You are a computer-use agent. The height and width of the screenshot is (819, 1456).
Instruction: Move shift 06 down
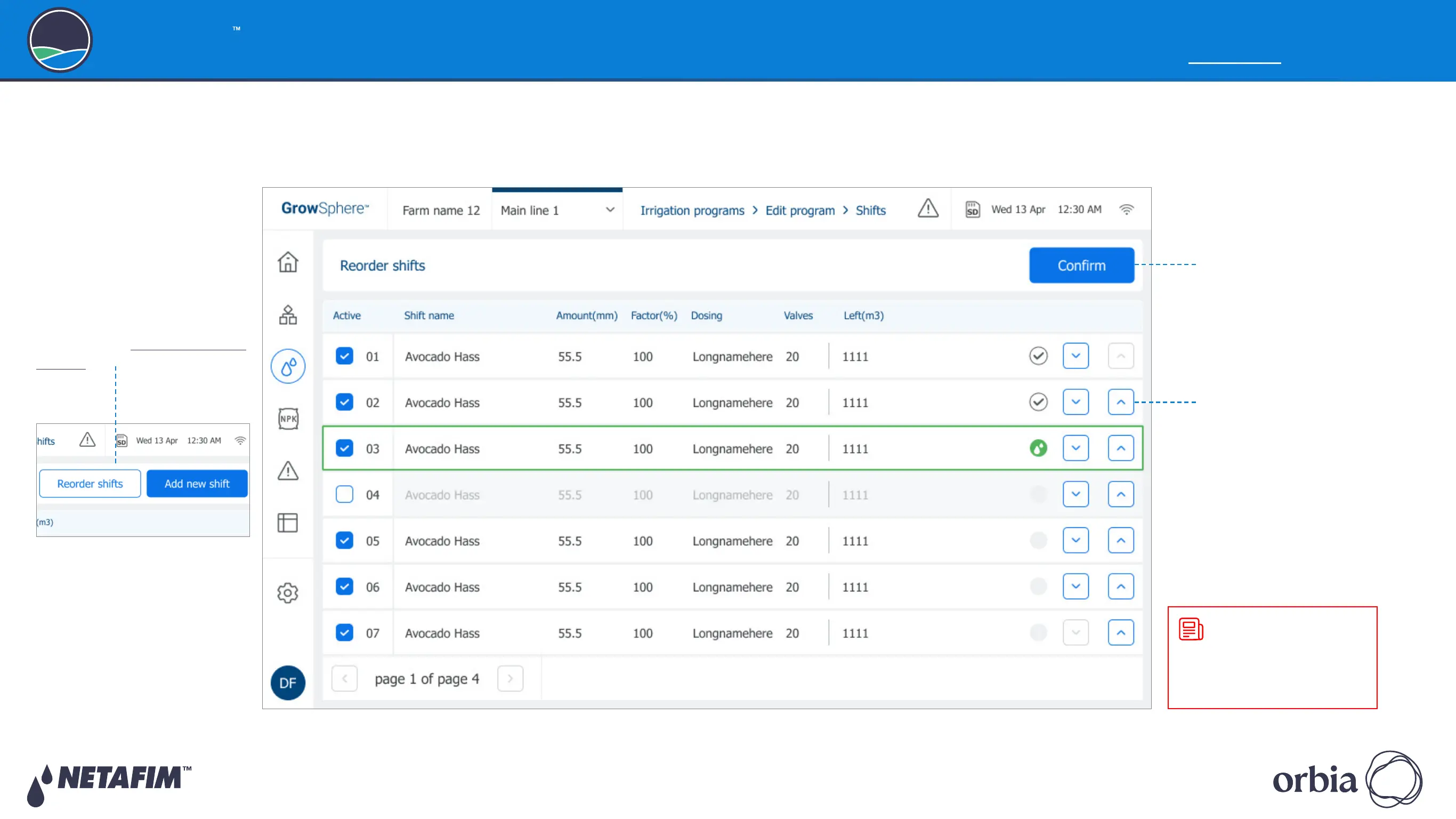1075,587
